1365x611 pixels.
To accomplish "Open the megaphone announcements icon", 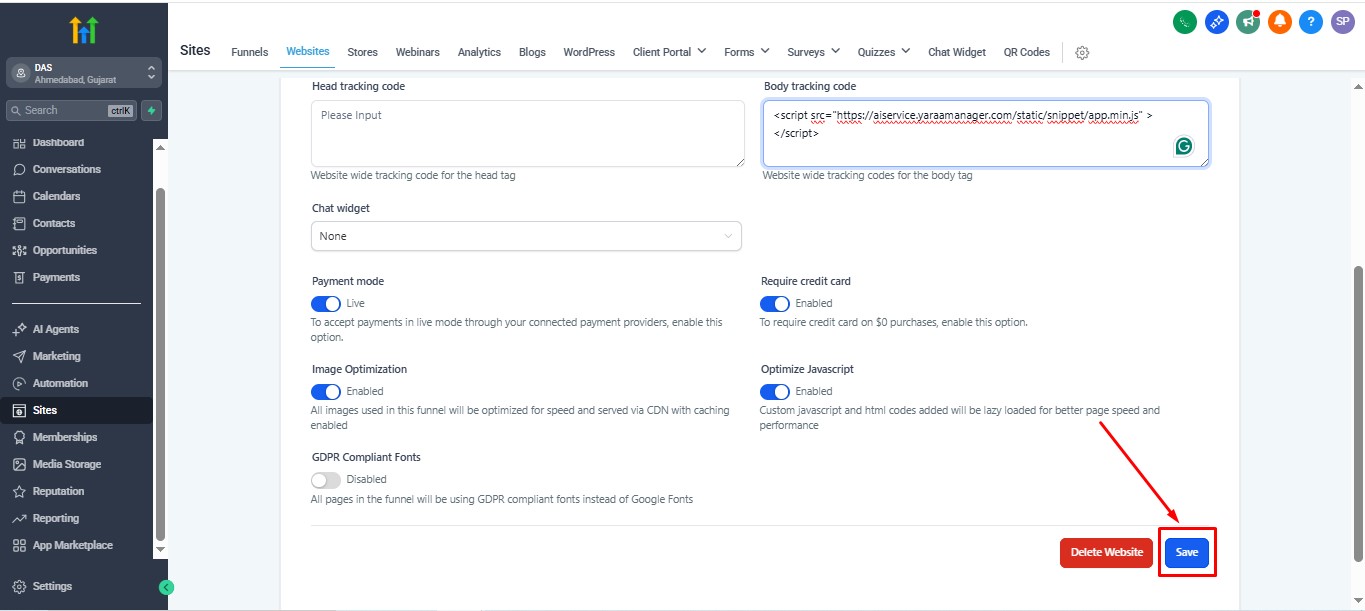I will click(x=1248, y=22).
